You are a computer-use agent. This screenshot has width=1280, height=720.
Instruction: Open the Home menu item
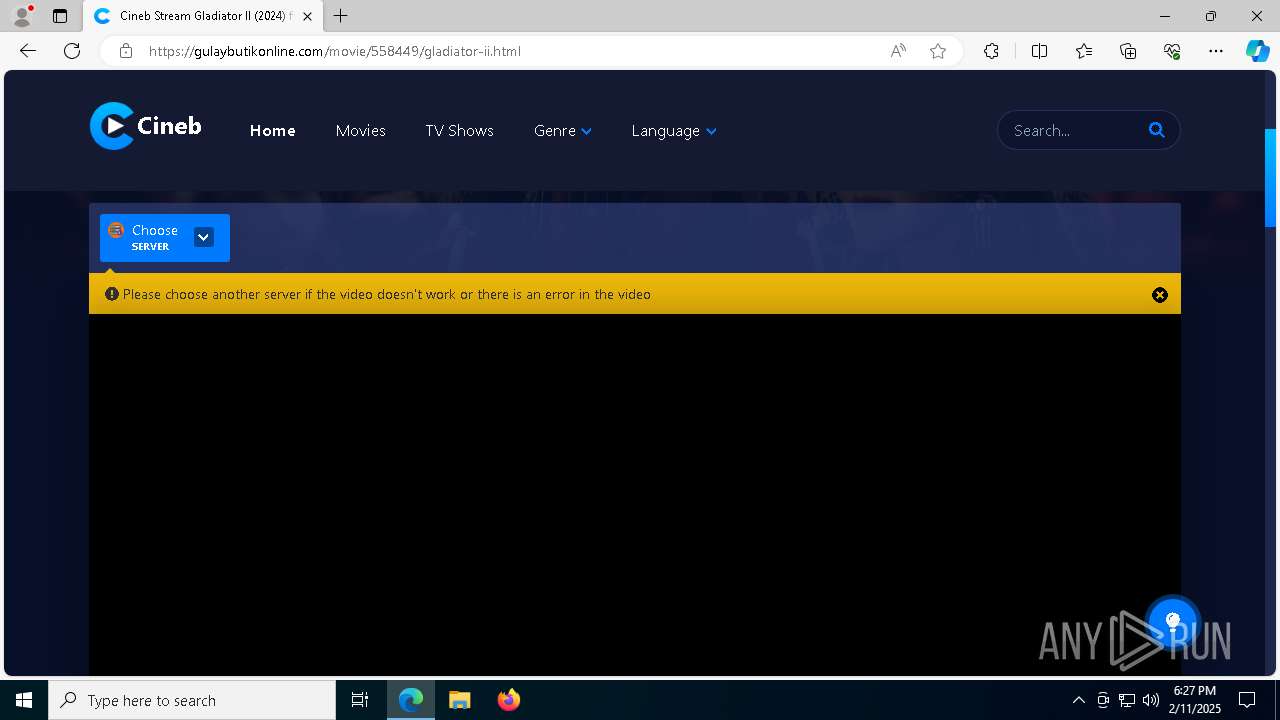(x=272, y=131)
